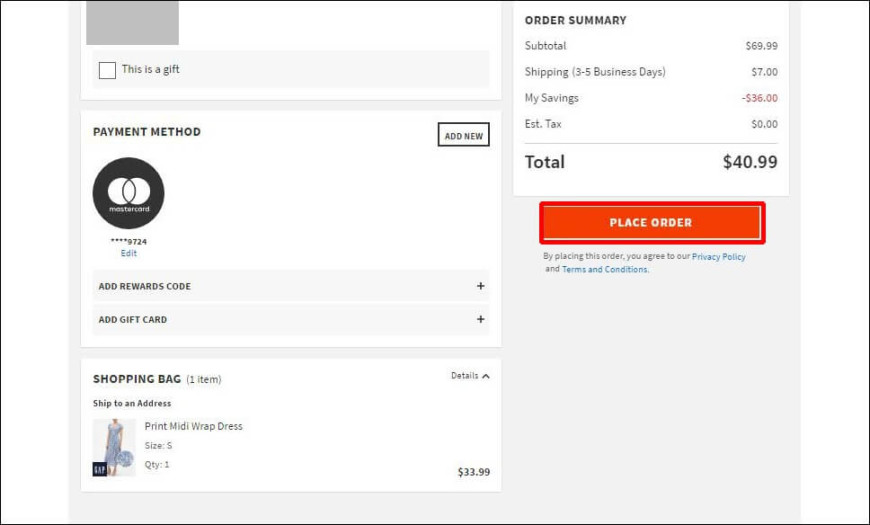Toggle the shopping bag Details expander
This screenshot has height=525, width=870.
(470, 376)
